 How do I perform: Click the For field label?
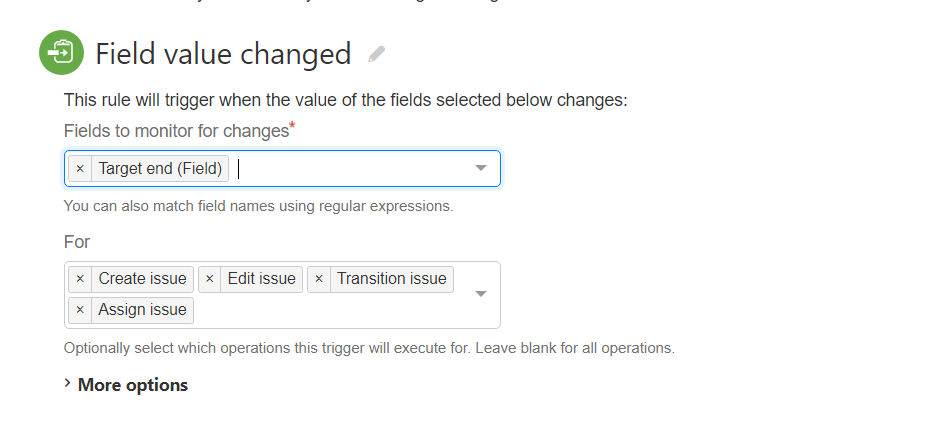point(77,242)
